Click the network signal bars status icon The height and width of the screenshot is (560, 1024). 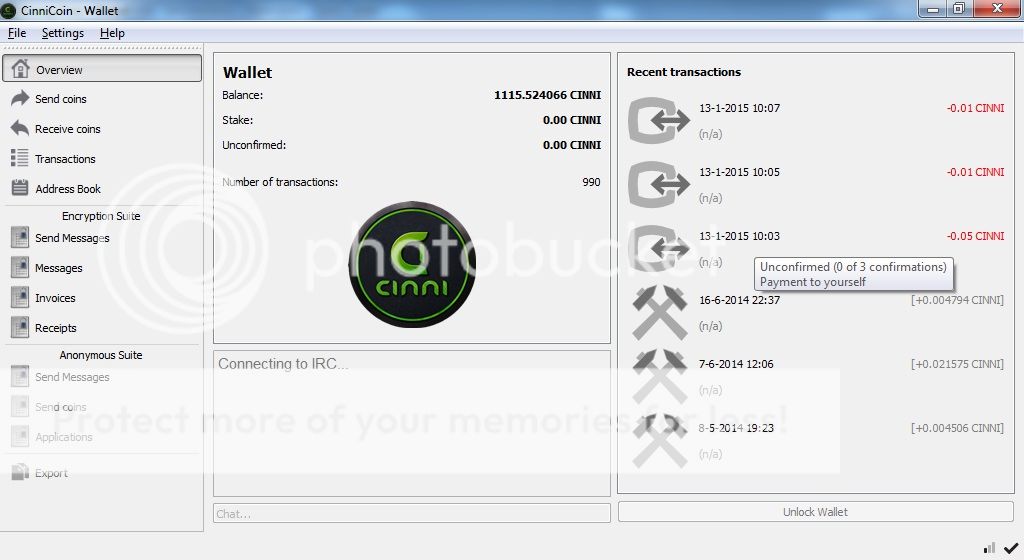pyautogui.click(x=989, y=548)
